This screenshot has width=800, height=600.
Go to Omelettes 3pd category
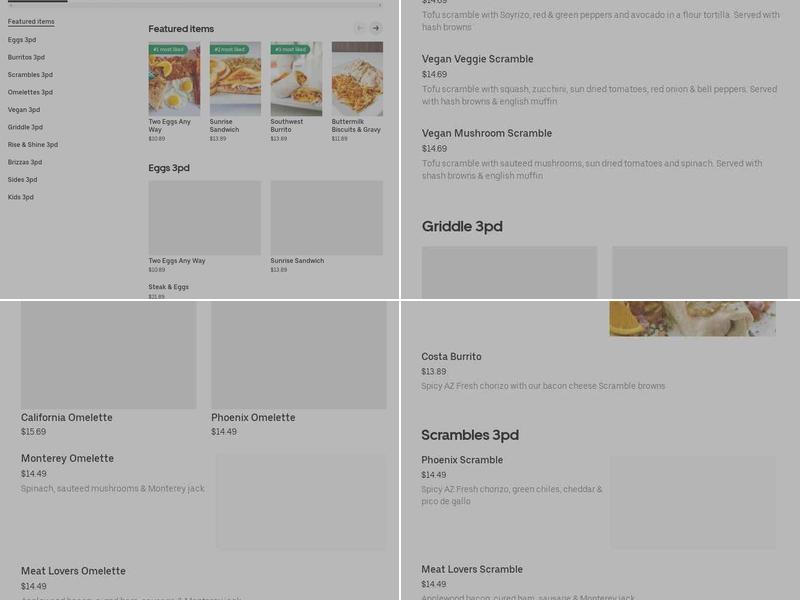[x=30, y=92]
